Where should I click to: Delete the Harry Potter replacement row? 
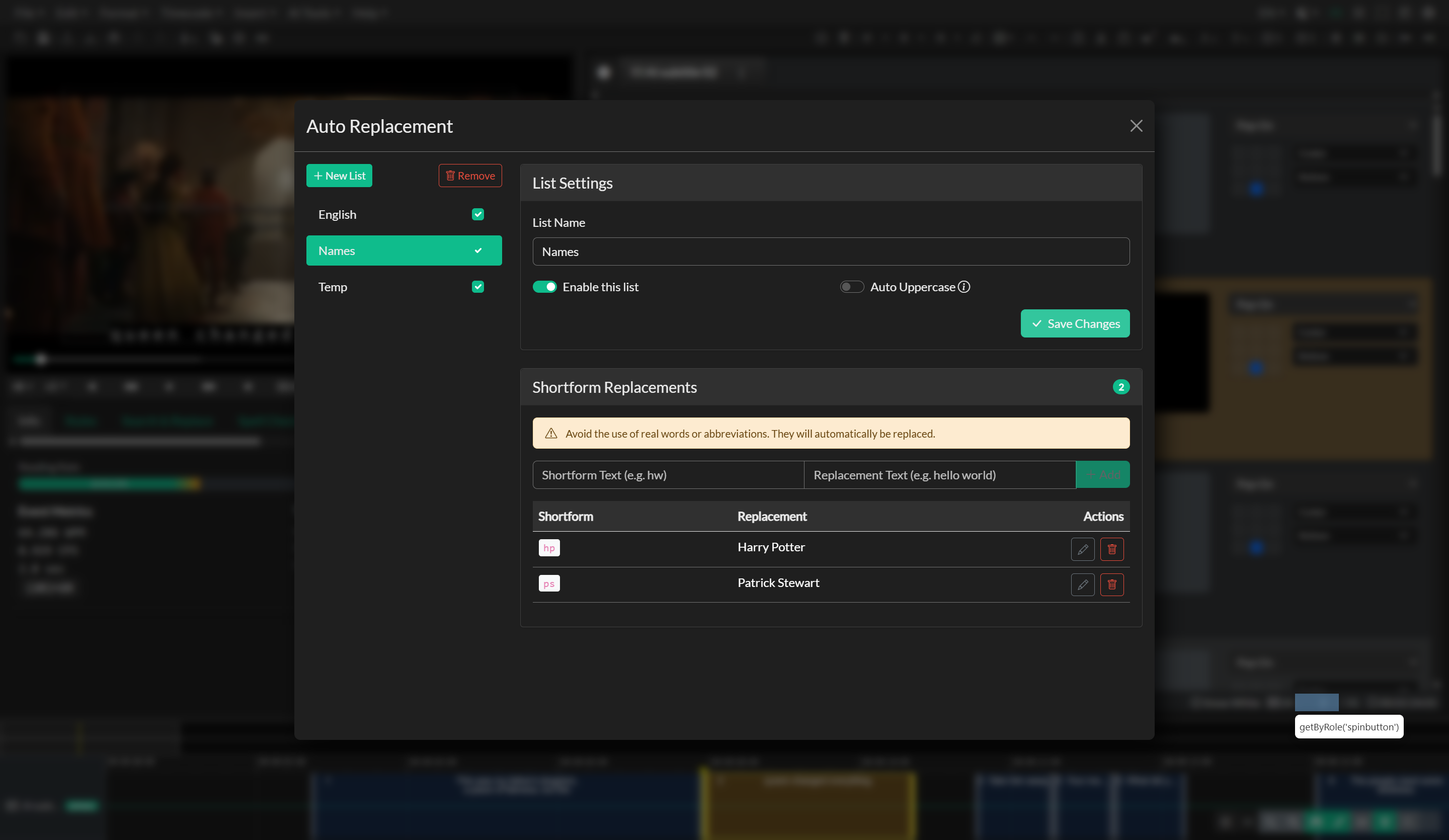[x=1111, y=549]
